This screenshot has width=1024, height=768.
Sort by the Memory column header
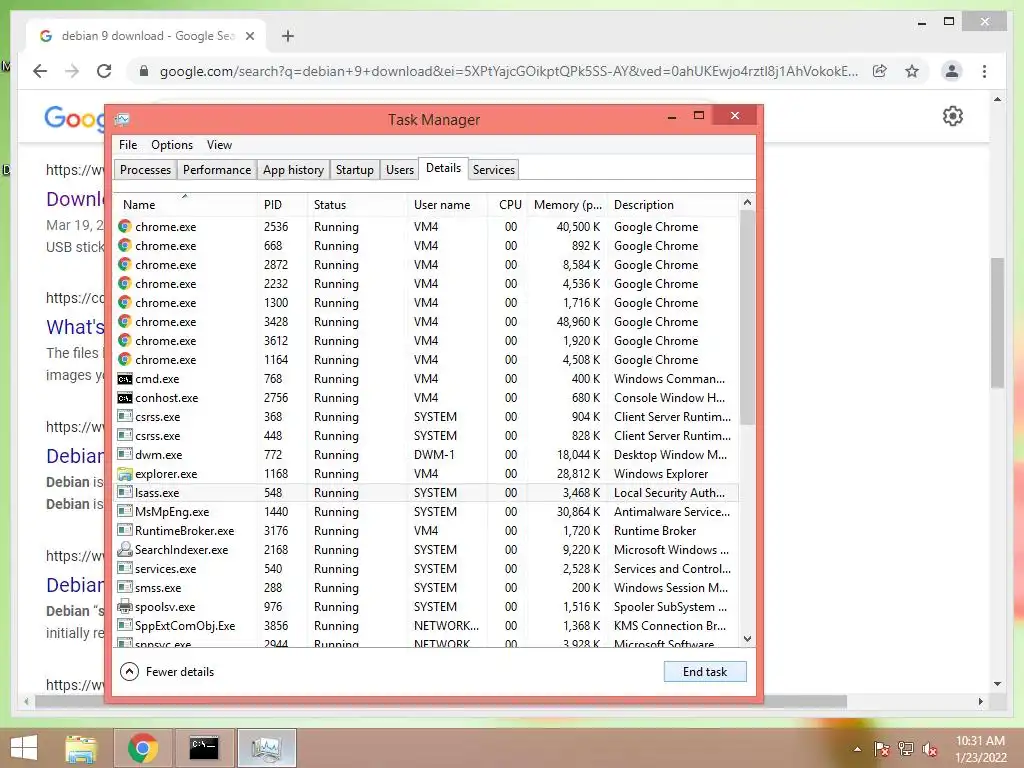tap(567, 204)
